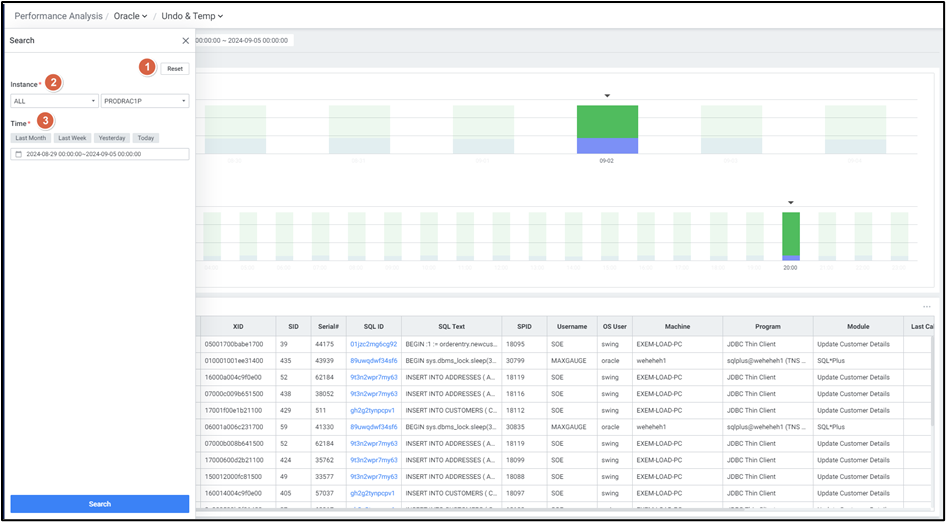Open the table's three-dot options menu

tap(927, 306)
